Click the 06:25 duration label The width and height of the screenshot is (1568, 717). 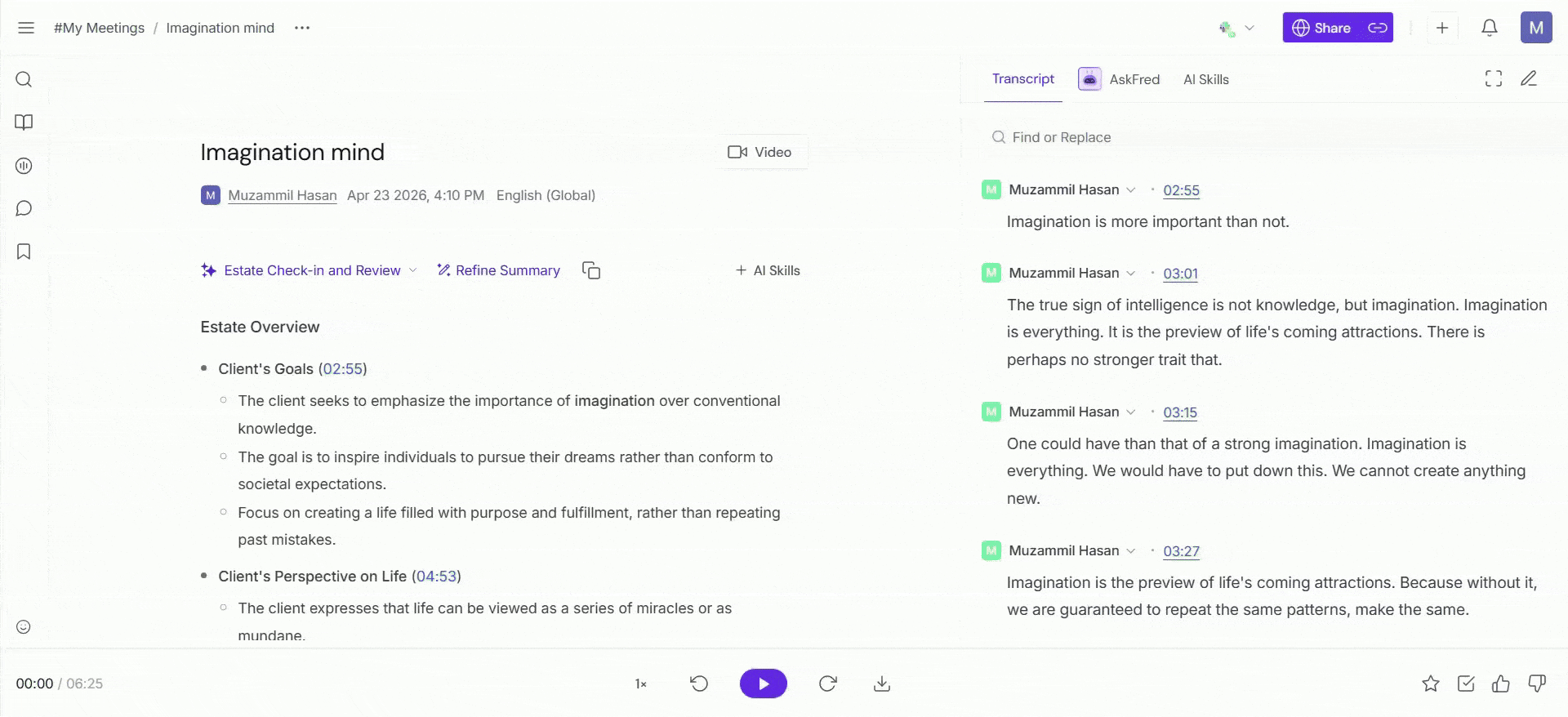84,684
